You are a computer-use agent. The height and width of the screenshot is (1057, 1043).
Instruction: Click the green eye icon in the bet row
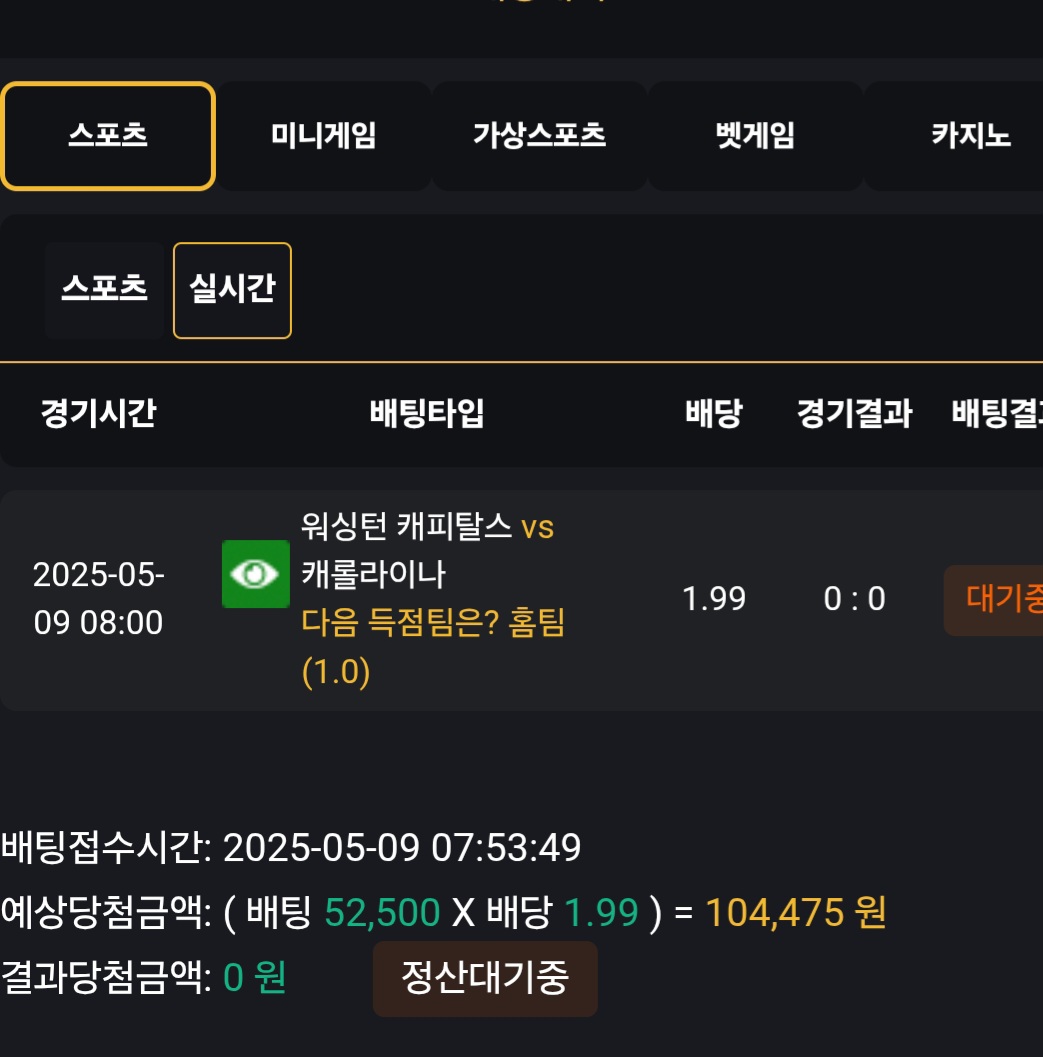(255, 574)
